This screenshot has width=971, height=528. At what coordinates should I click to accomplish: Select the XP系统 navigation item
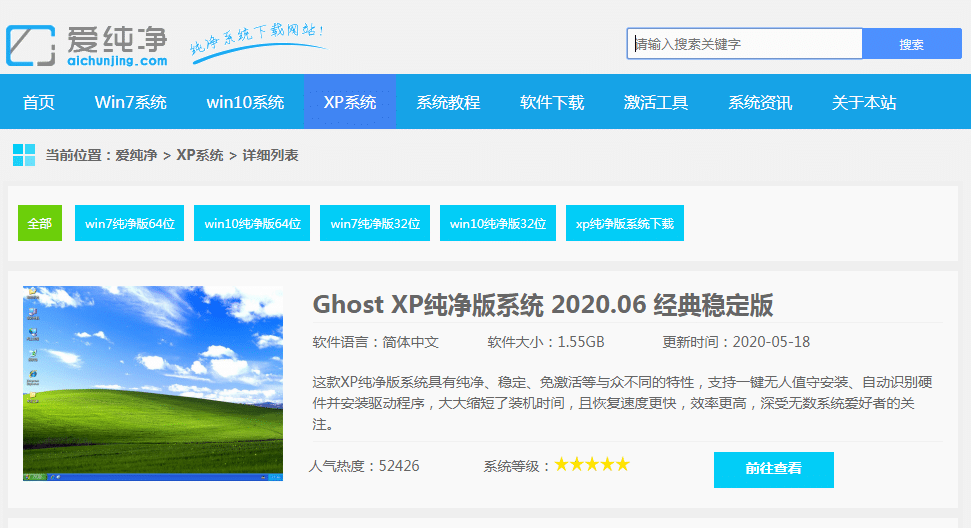pos(350,102)
